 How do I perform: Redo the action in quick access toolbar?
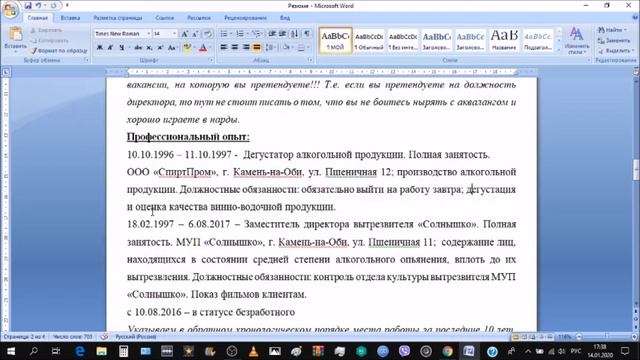coord(53,6)
